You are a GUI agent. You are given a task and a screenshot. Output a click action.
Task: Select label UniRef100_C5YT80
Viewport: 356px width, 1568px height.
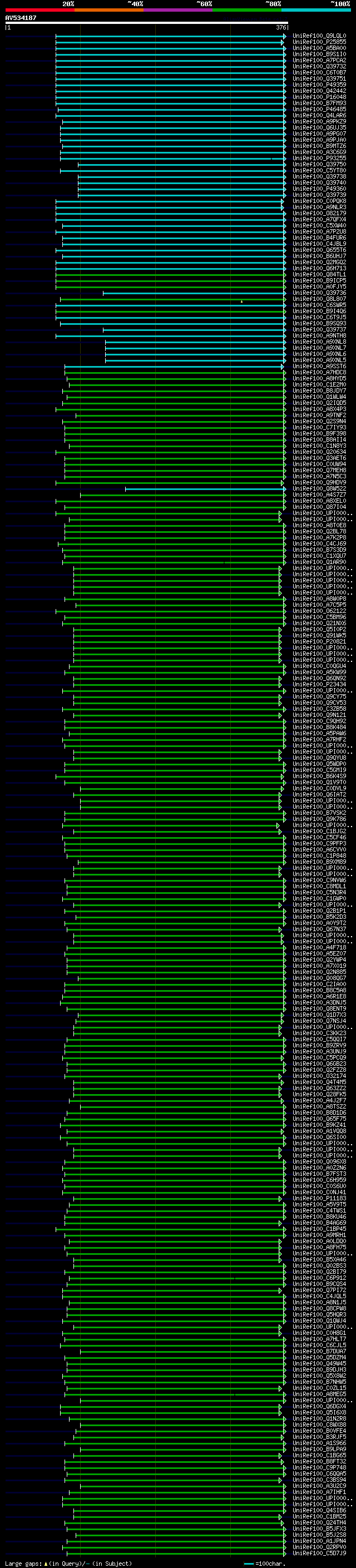tap(319, 170)
